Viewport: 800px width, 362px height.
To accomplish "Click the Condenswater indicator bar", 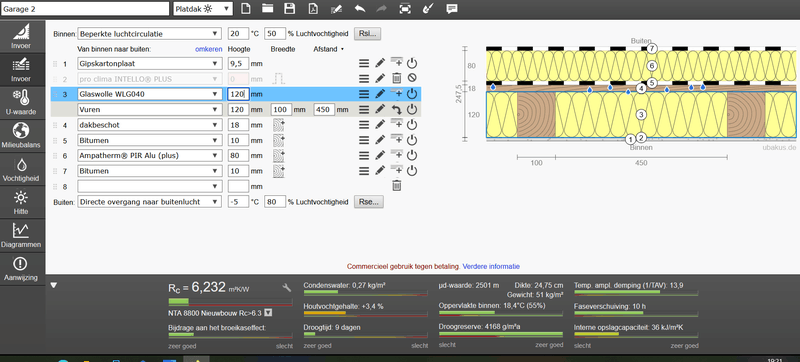I will 365,294.
